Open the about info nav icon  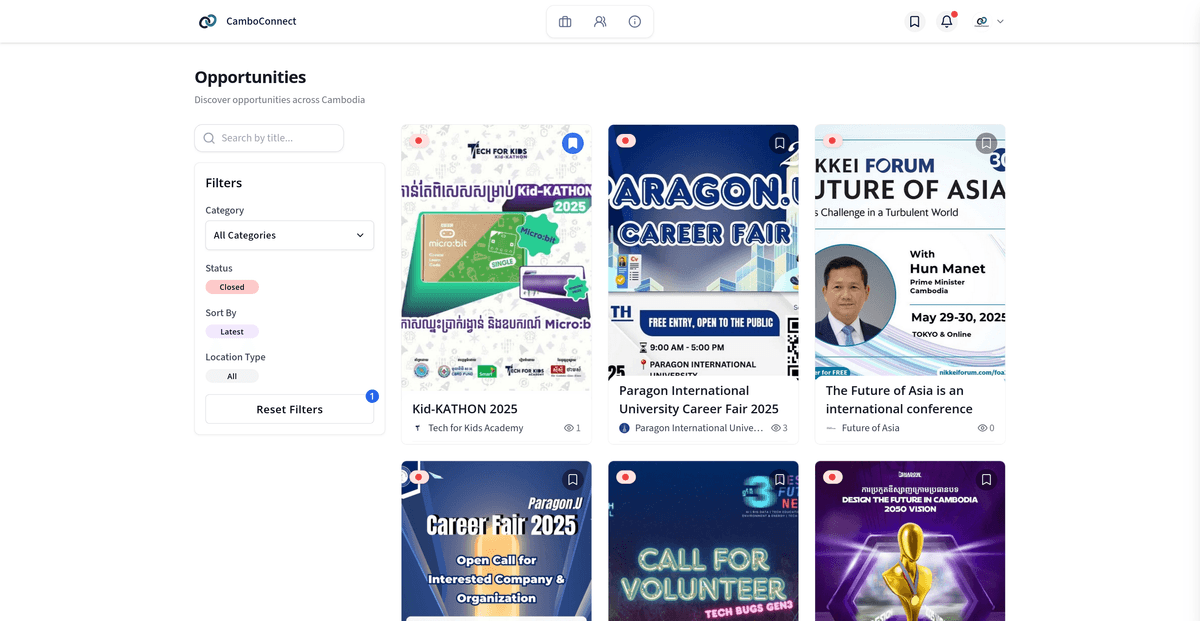(635, 21)
